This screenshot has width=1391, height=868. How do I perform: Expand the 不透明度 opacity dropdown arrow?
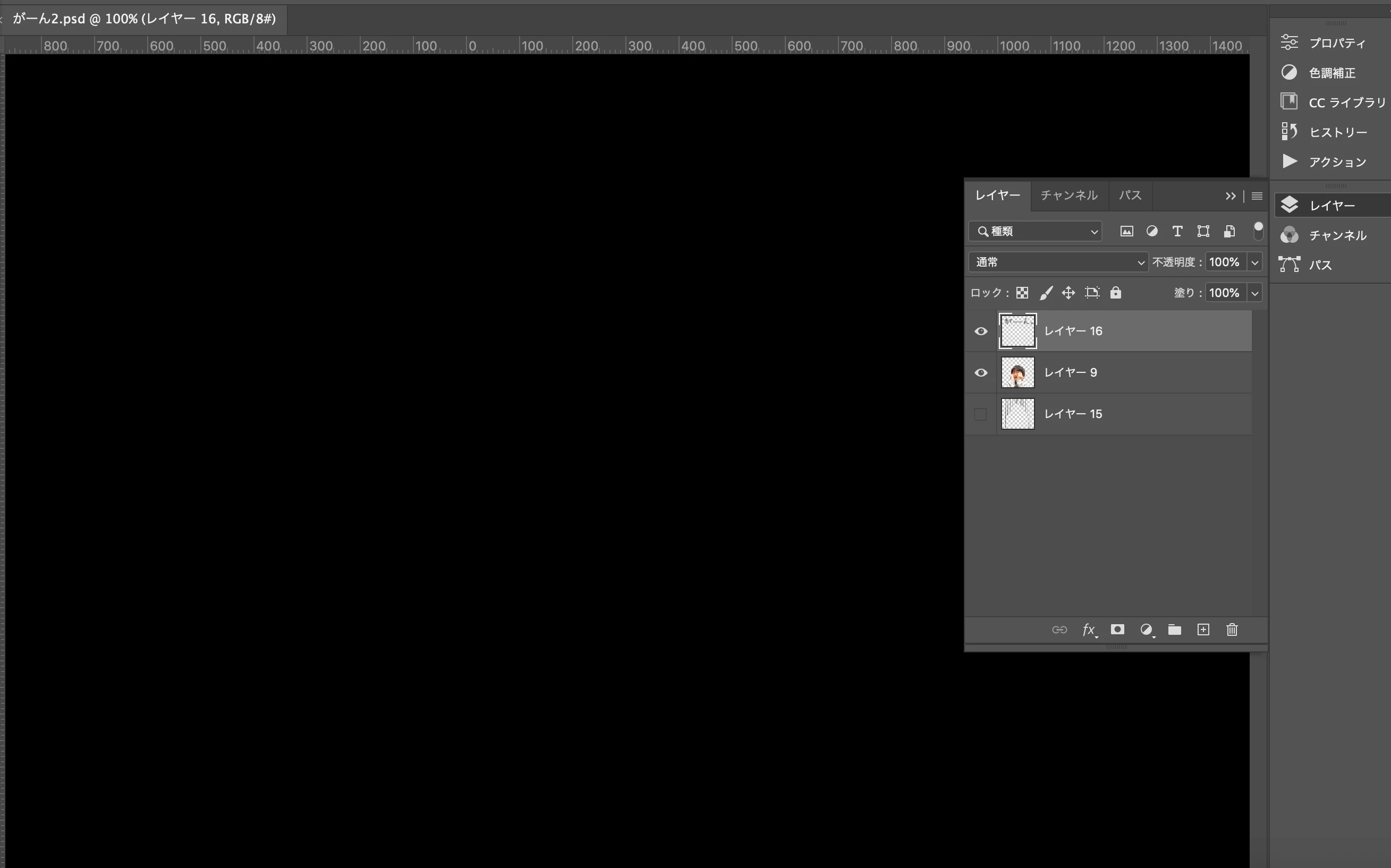pyautogui.click(x=1254, y=262)
